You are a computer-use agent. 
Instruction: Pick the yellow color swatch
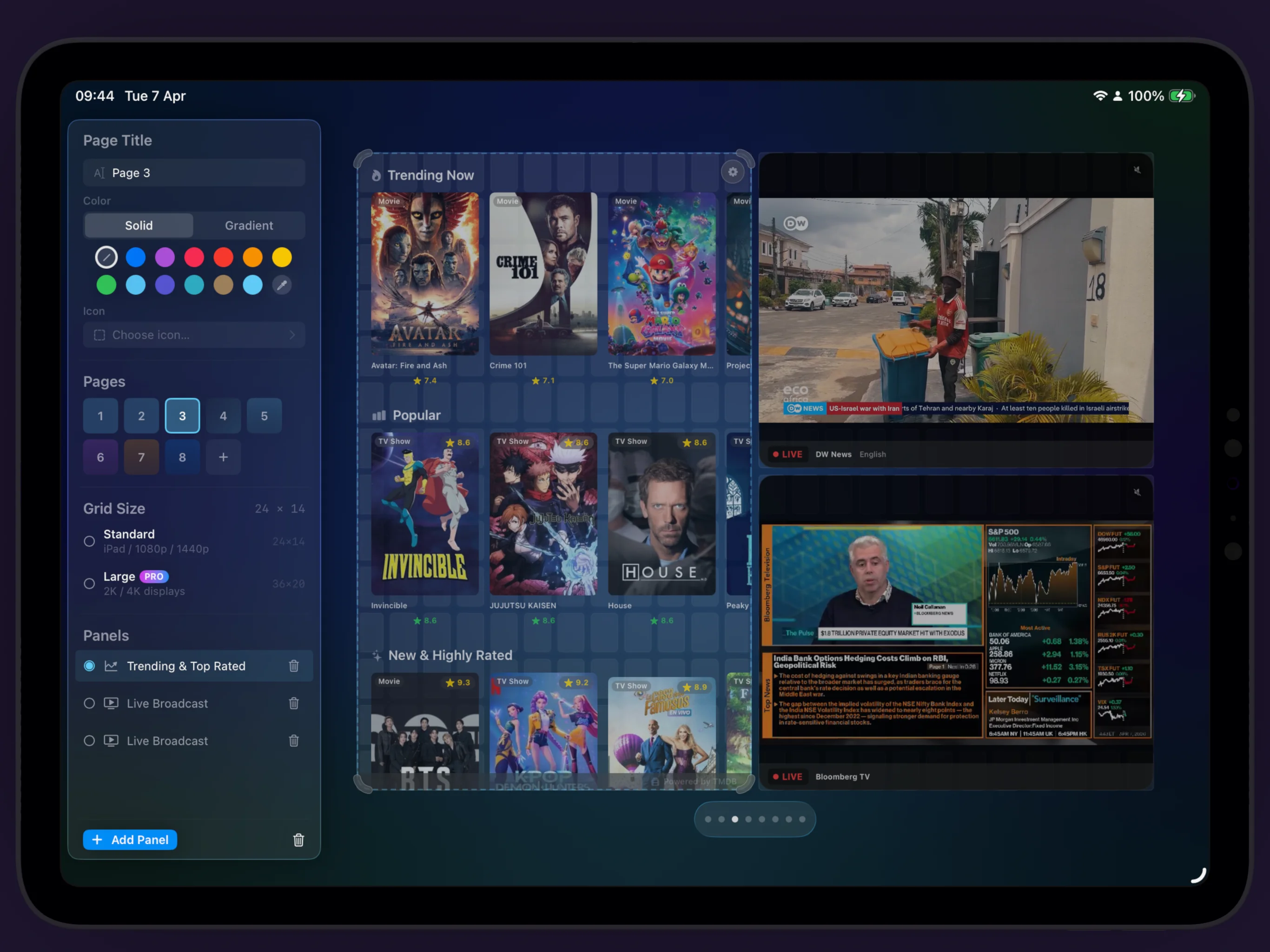point(282,257)
